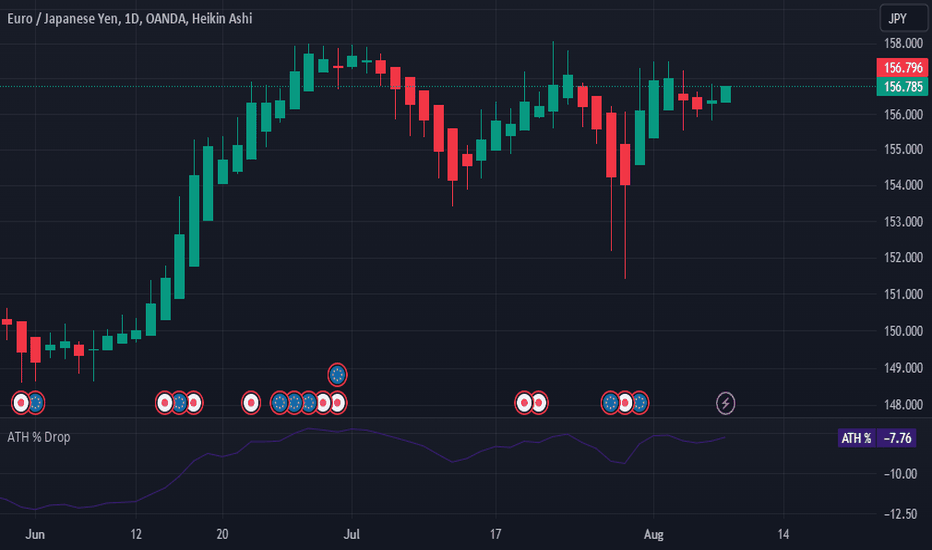
Task: Open the lone Japan flag event icon after June 20
Action: [x=251, y=403]
